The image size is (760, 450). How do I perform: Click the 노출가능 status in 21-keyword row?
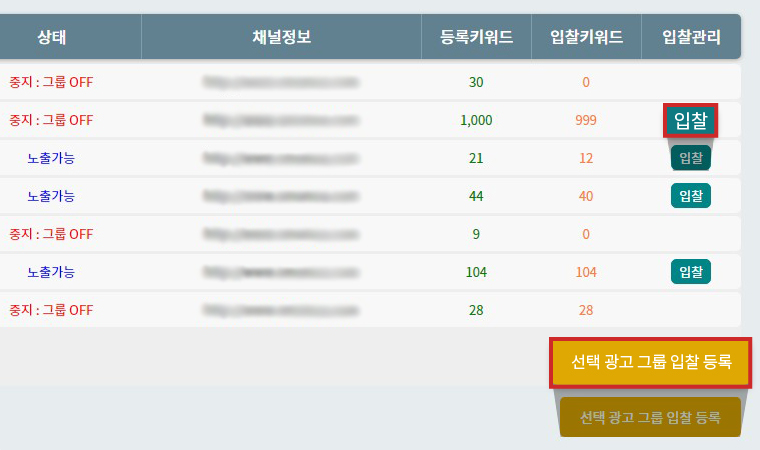[x=51, y=158]
